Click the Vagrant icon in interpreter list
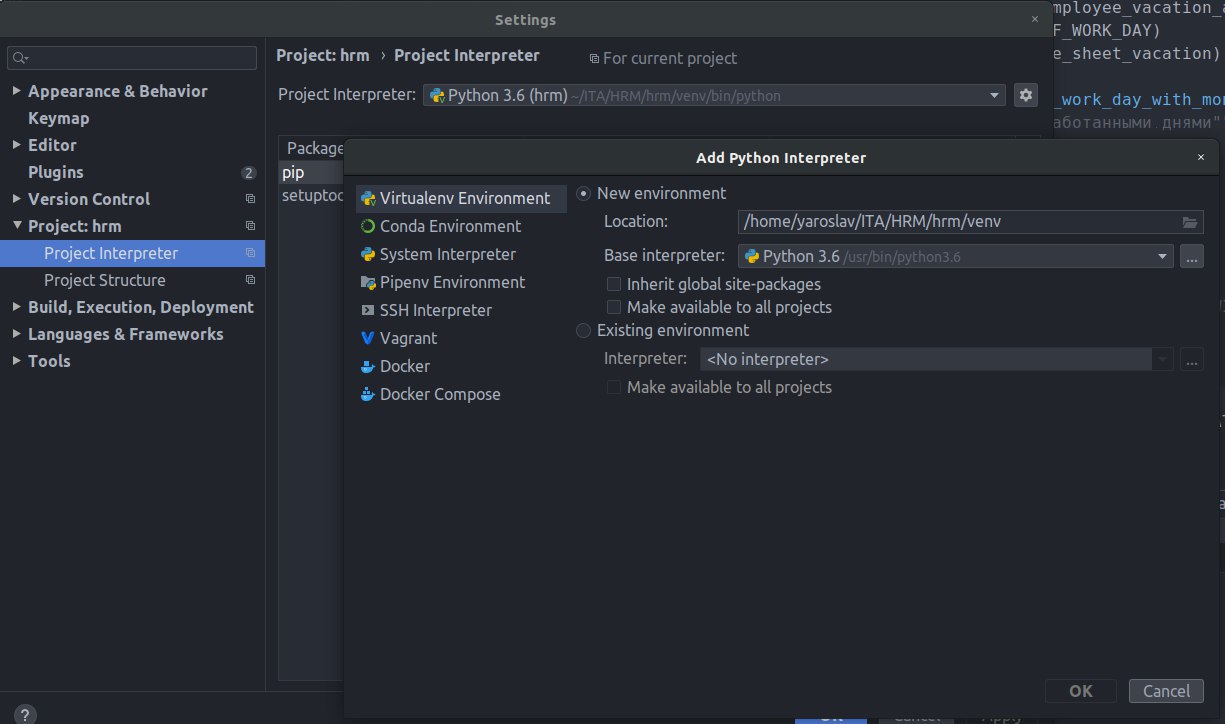The height and width of the screenshot is (724, 1225). 368,338
